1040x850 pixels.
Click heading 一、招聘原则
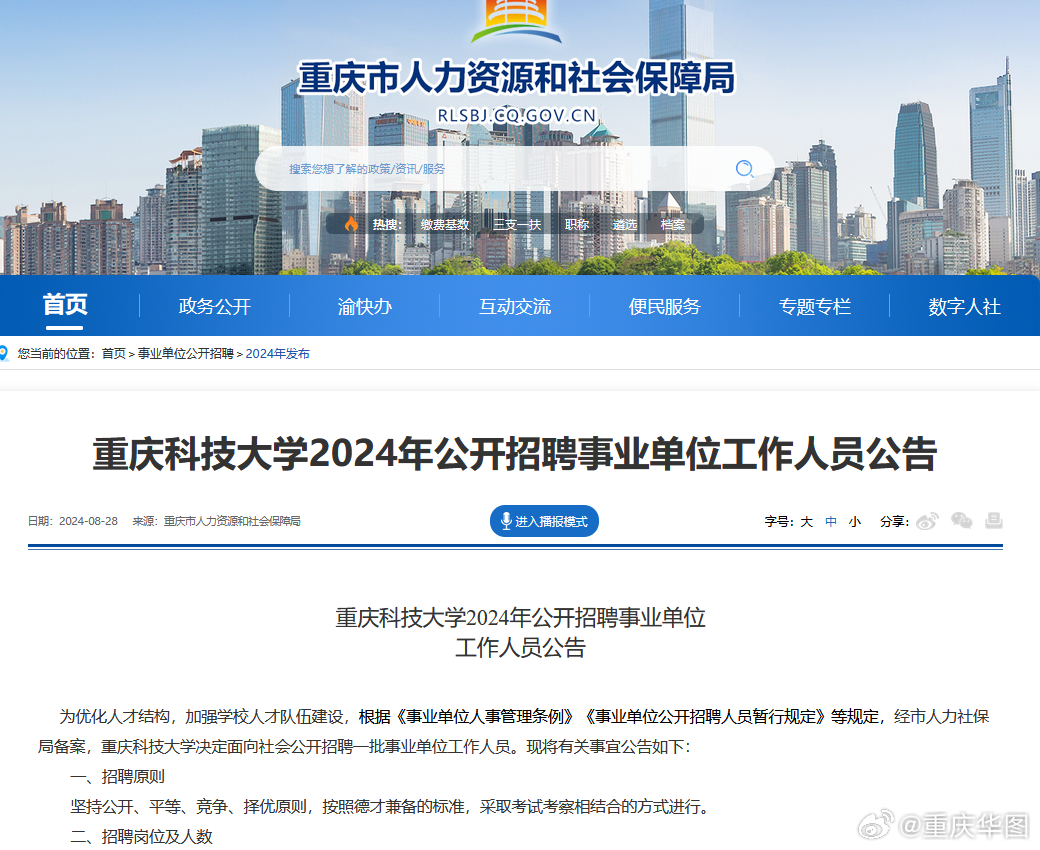pyautogui.click(x=117, y=776)
